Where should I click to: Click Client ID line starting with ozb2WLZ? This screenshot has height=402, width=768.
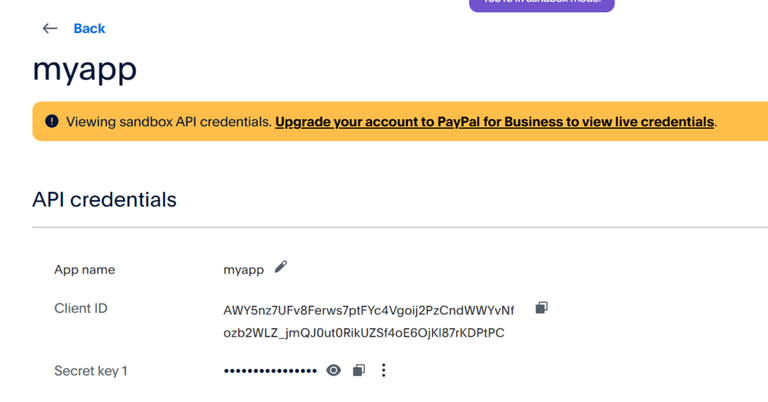pyautogui.click(x=363, y=333)
